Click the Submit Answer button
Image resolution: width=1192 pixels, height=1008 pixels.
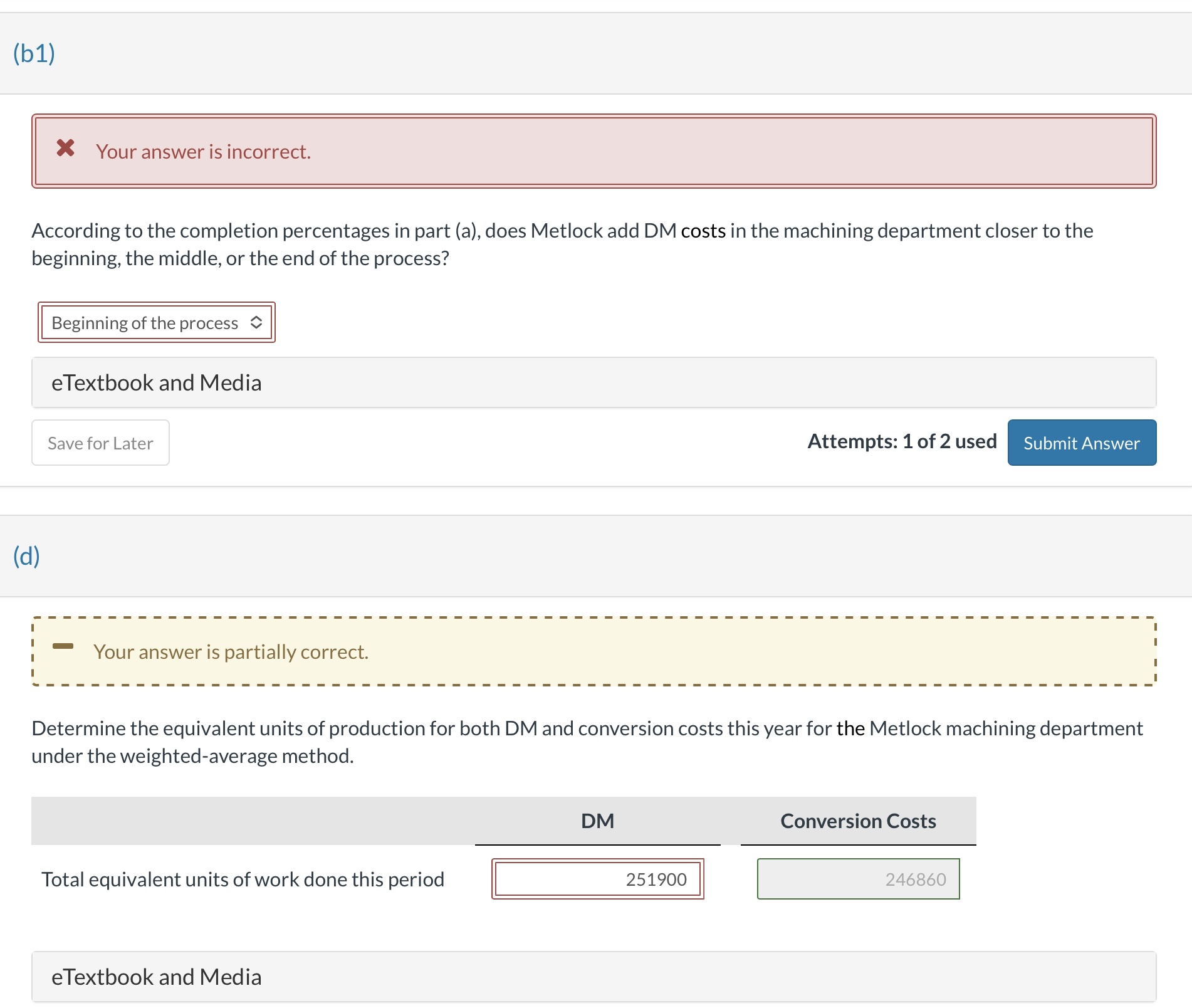pyautogui.click(x=1081, y=443)
